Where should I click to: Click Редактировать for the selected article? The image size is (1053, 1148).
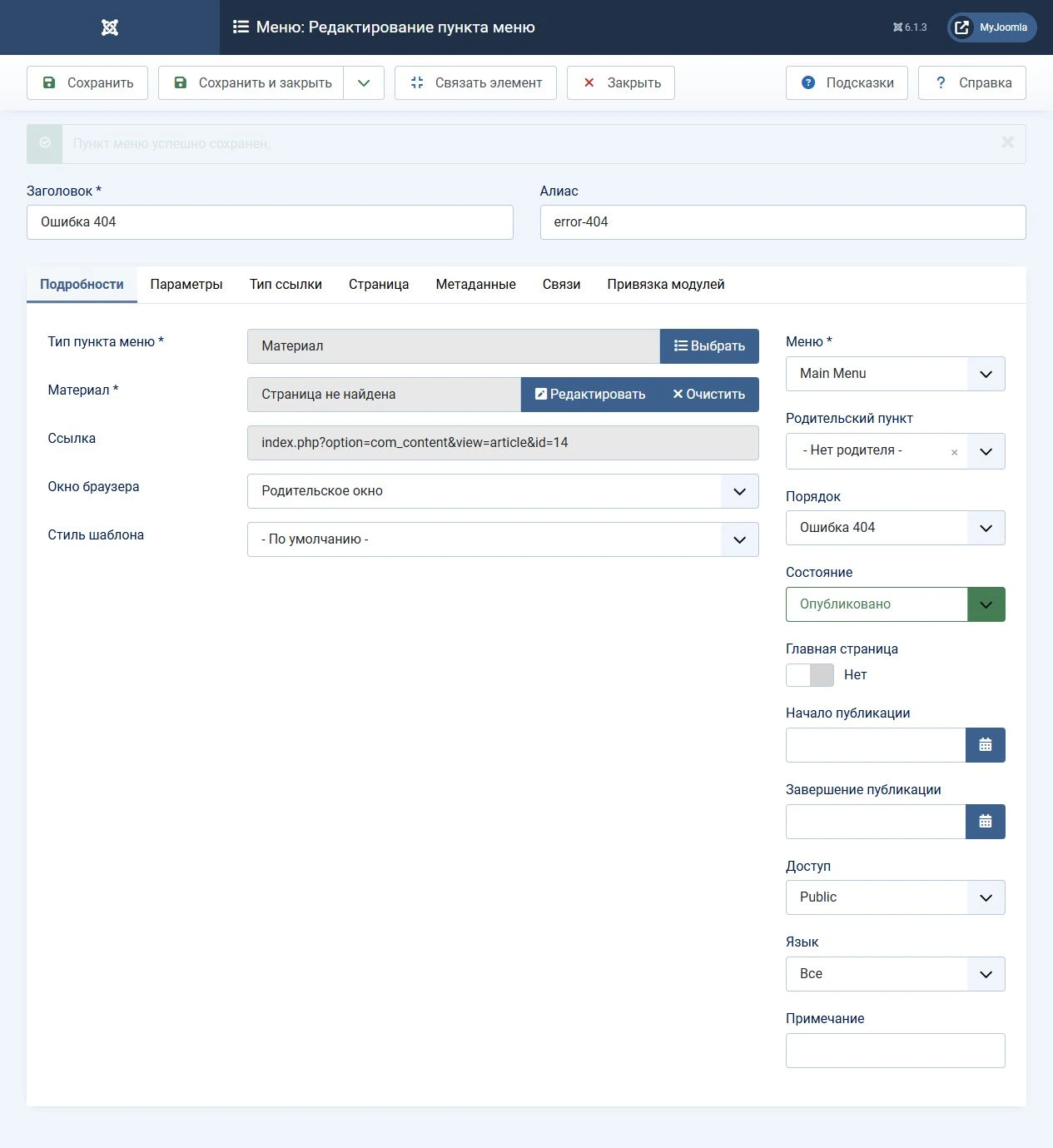click(x=590, y=395)
